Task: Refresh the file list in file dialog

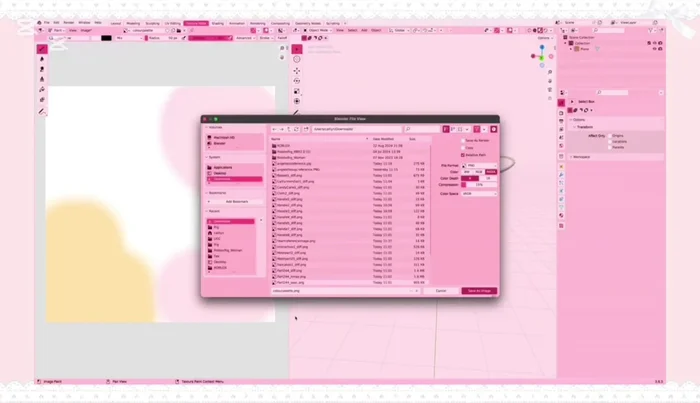Action: (x=296, y=129)
